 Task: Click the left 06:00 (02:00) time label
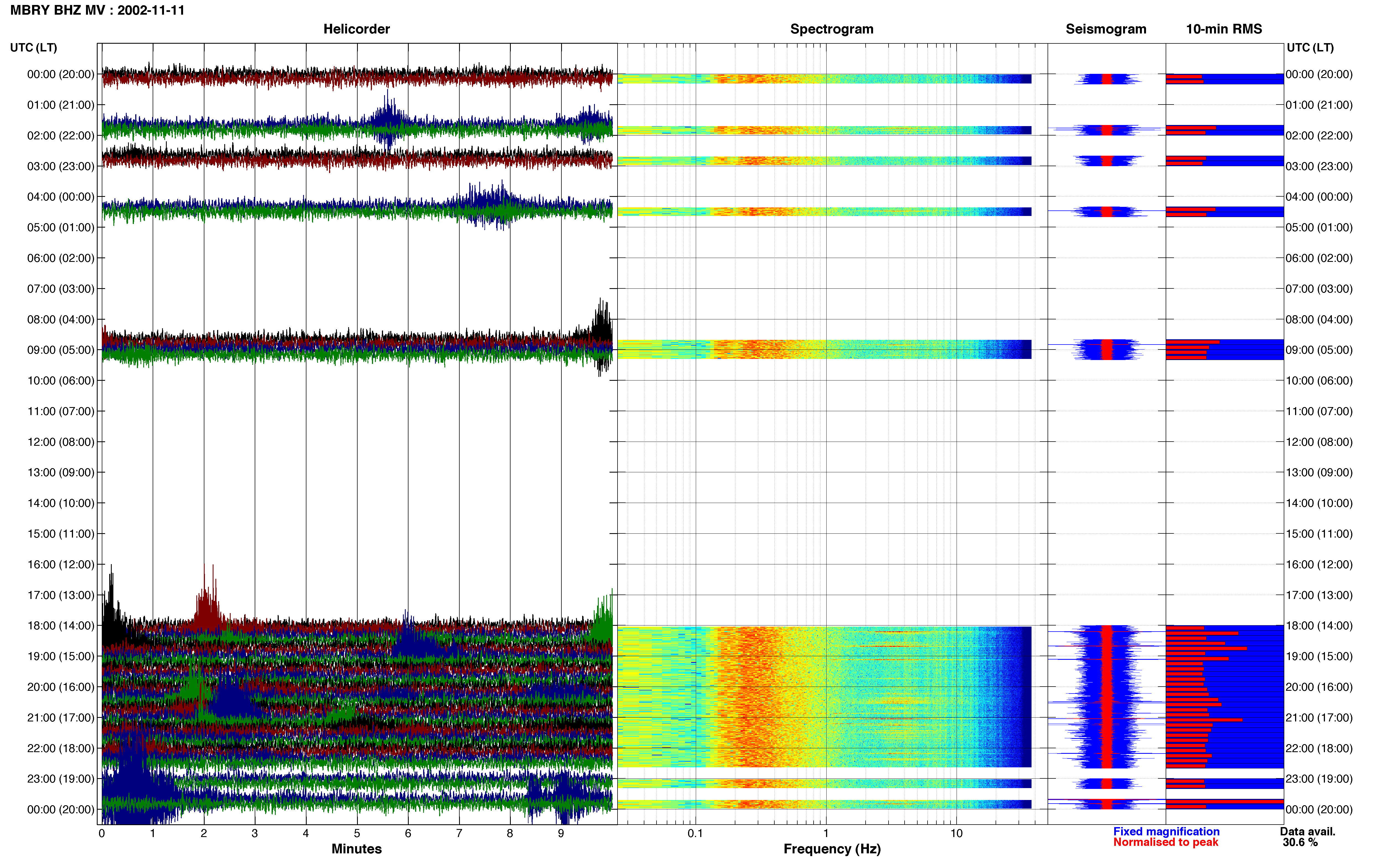[x=60, y=258]
